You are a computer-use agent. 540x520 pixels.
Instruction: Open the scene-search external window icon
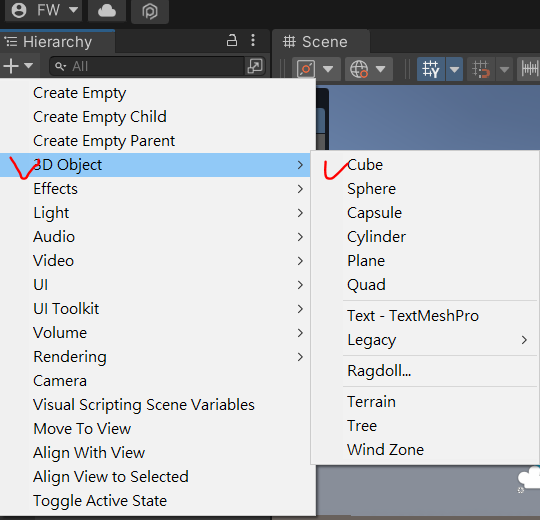click(255, 66)
